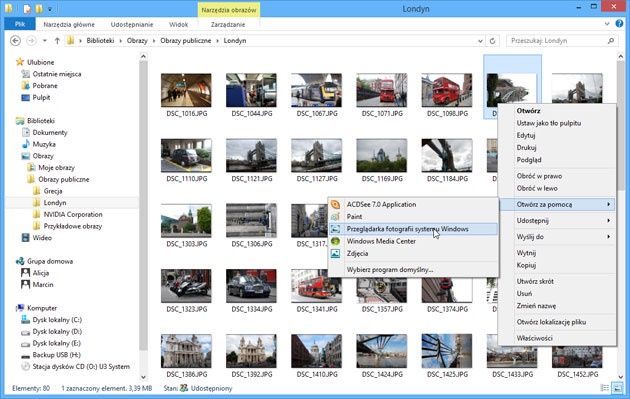The image size is (630, 399).
Task: Open Otwórz za pomocą submenu
Action: 558,205
